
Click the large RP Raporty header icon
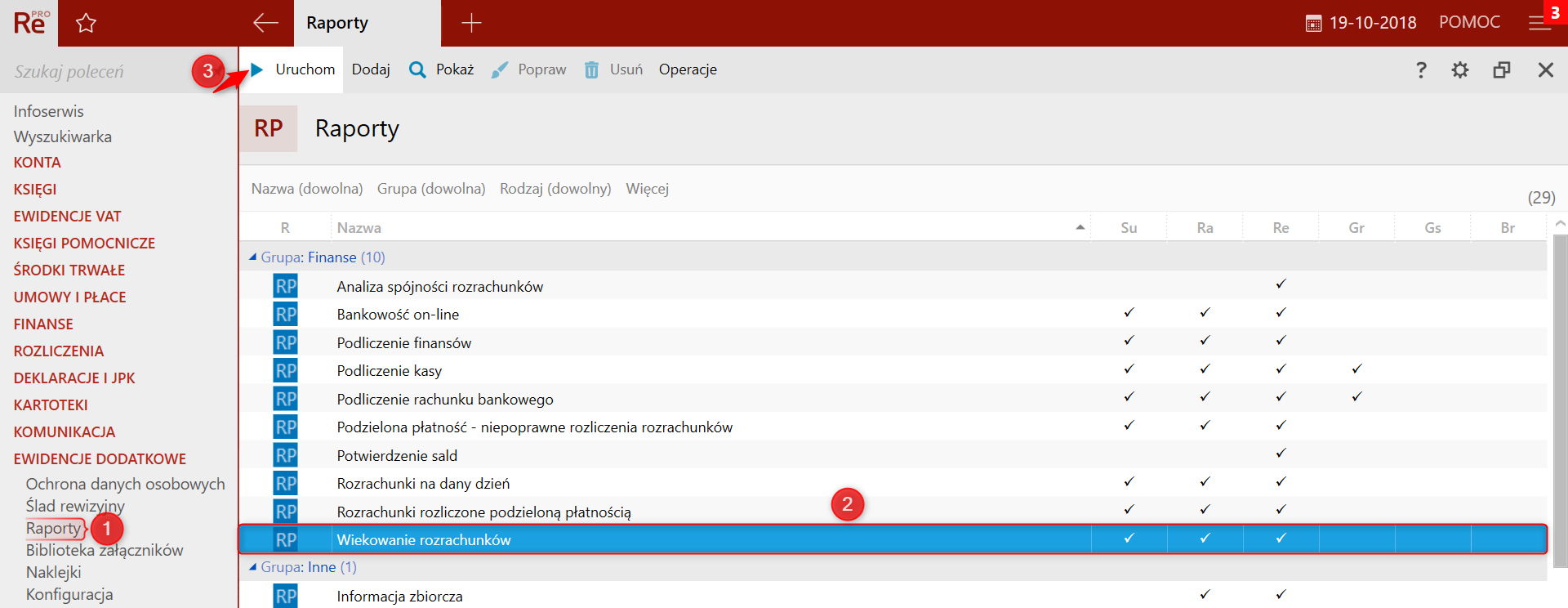(269, 128)
